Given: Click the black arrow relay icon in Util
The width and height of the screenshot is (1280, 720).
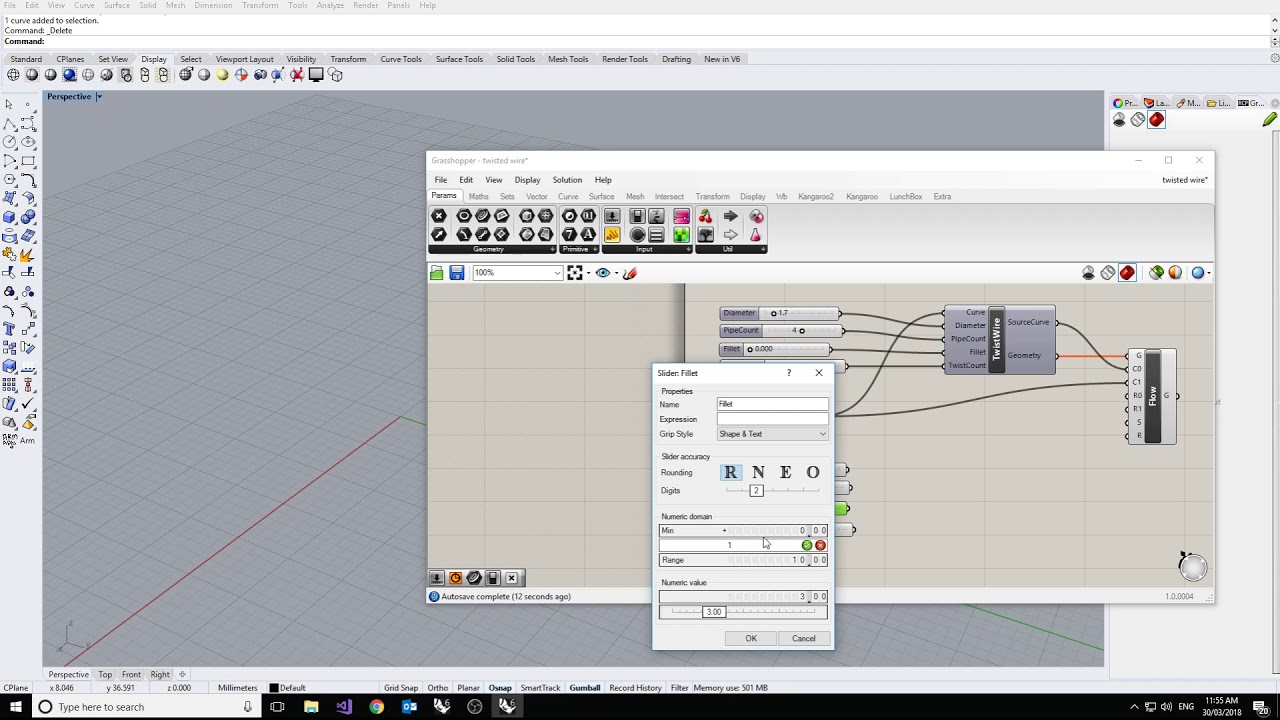Looking at the screenshot, I should pyautogui.click(x=730, y=216).
